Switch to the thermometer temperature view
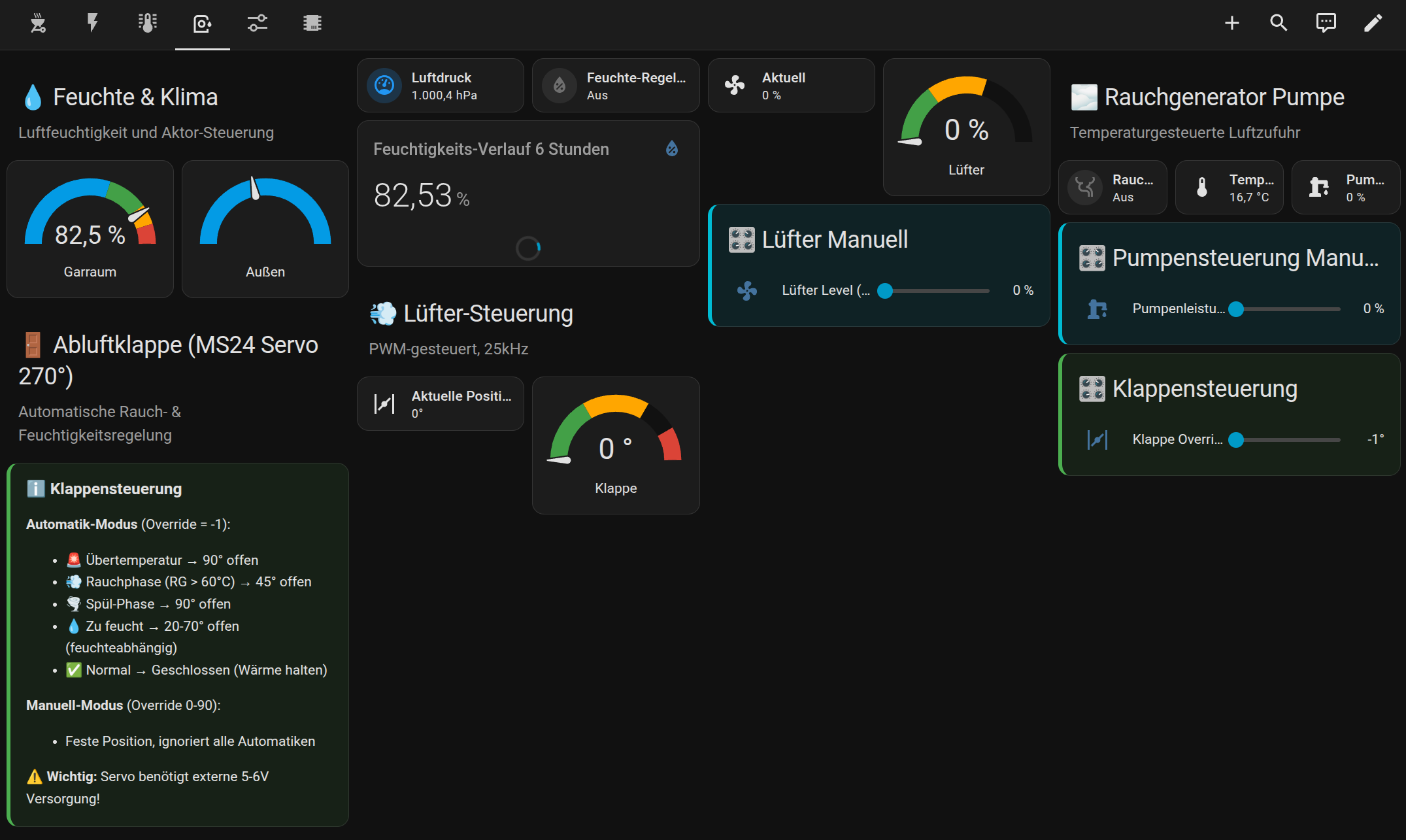The width and height of the screenshot is (1406, 840). [147, 24]
